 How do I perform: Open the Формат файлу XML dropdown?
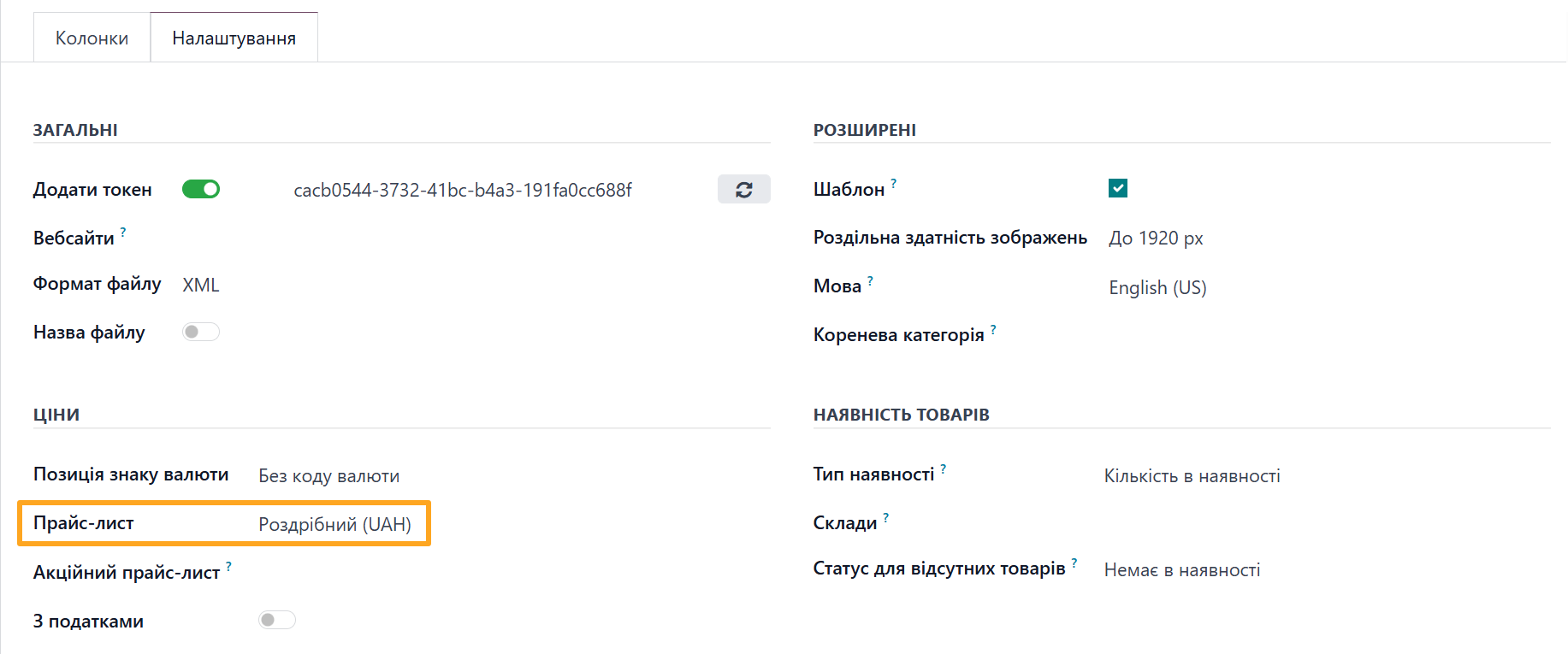coord(201,286)
